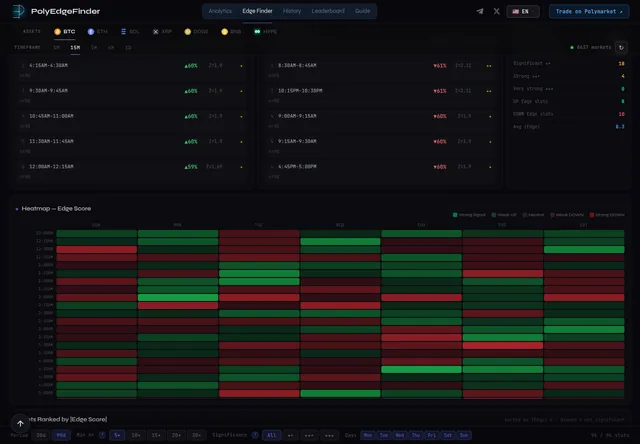Set Min n filter to 10+

pyautogui.click(x=136, y=435)
